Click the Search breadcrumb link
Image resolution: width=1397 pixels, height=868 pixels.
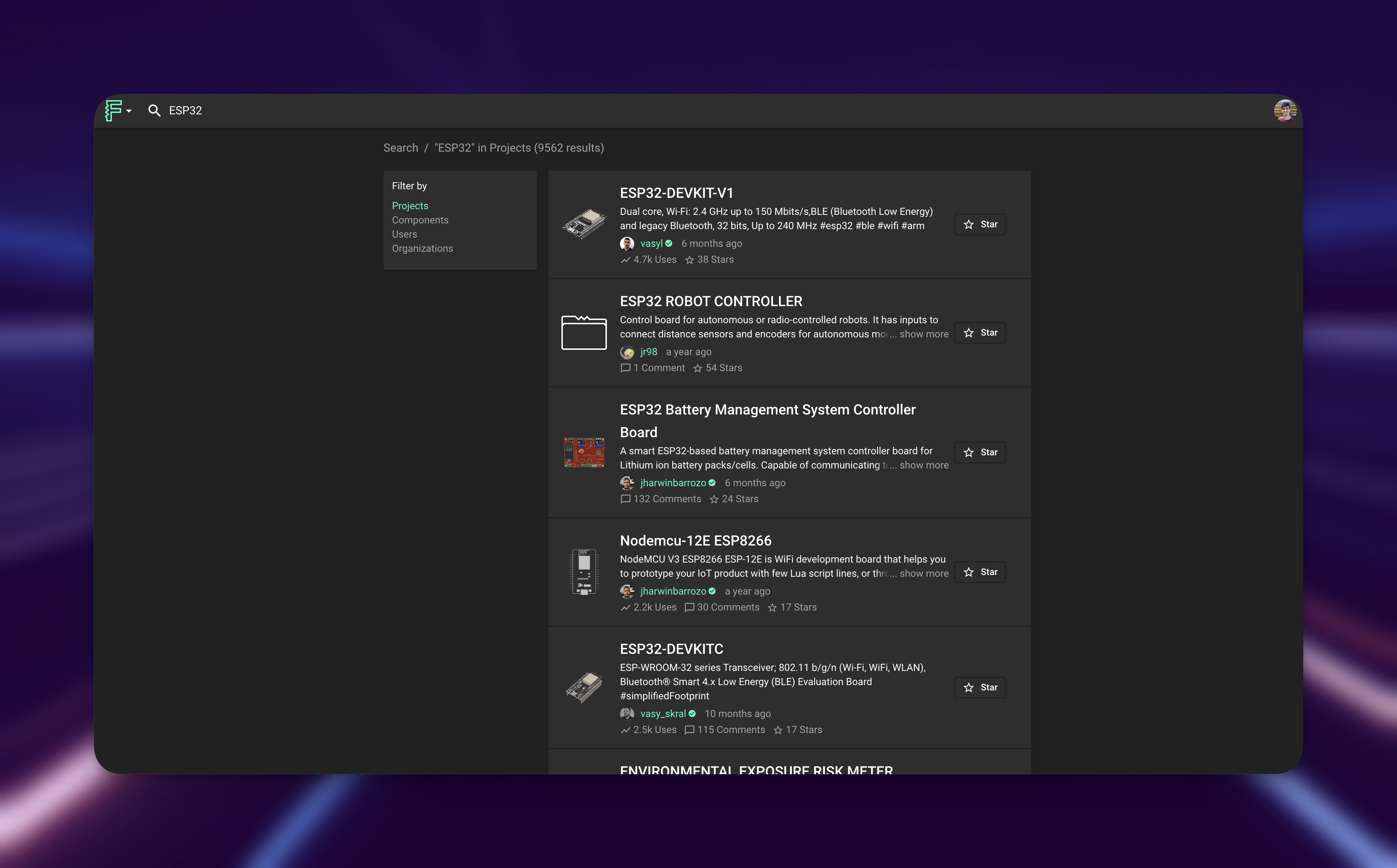(400, 148)
